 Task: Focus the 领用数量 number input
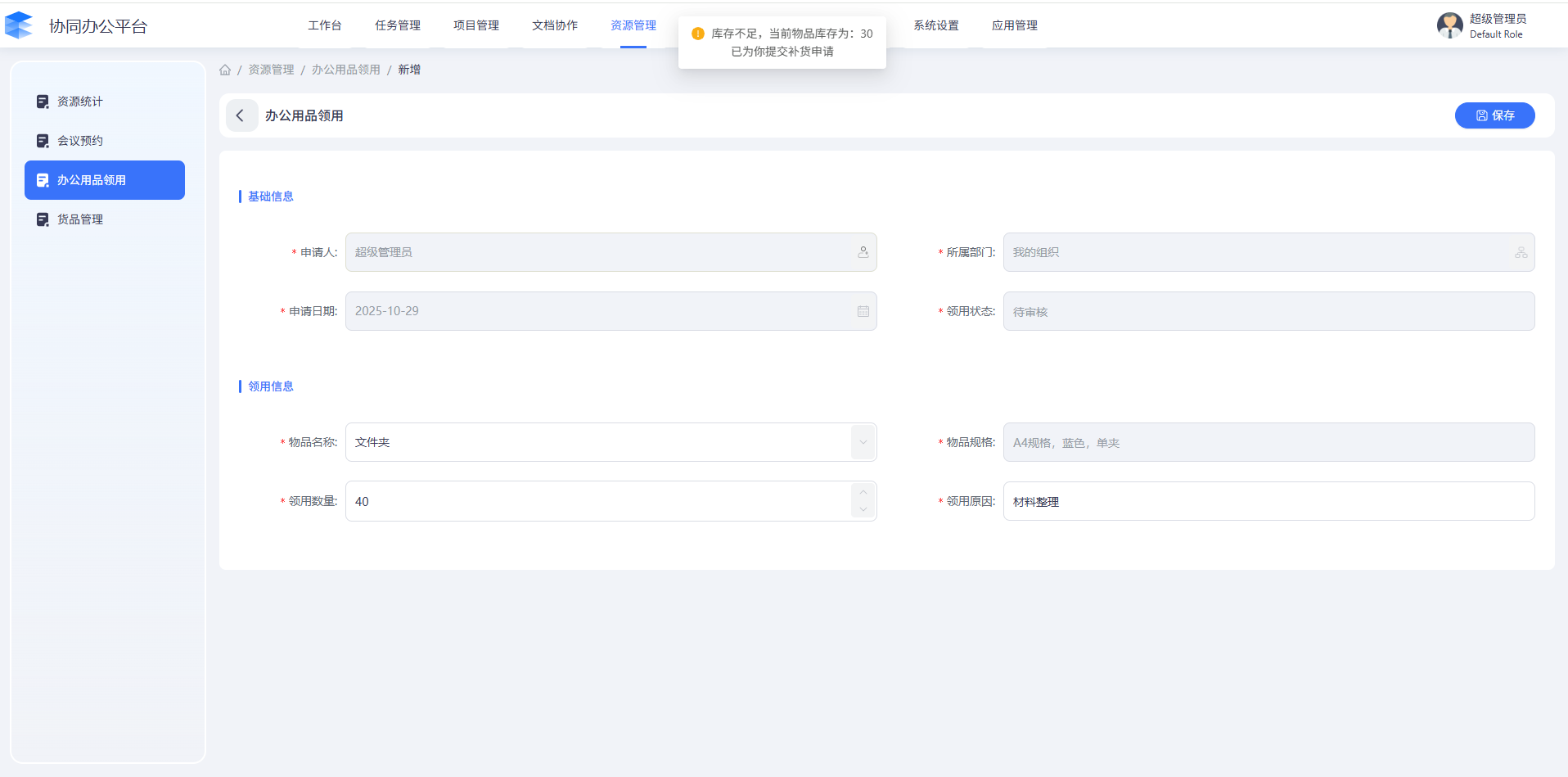(x=597, y=501)
